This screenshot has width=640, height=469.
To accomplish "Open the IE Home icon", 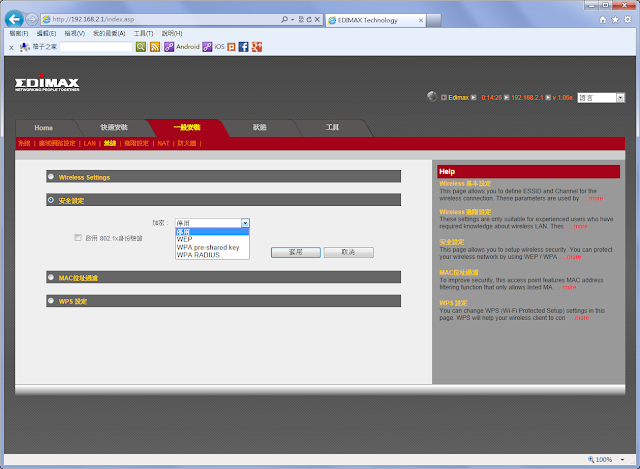I will pyautogui.click(x=602, y=20).
